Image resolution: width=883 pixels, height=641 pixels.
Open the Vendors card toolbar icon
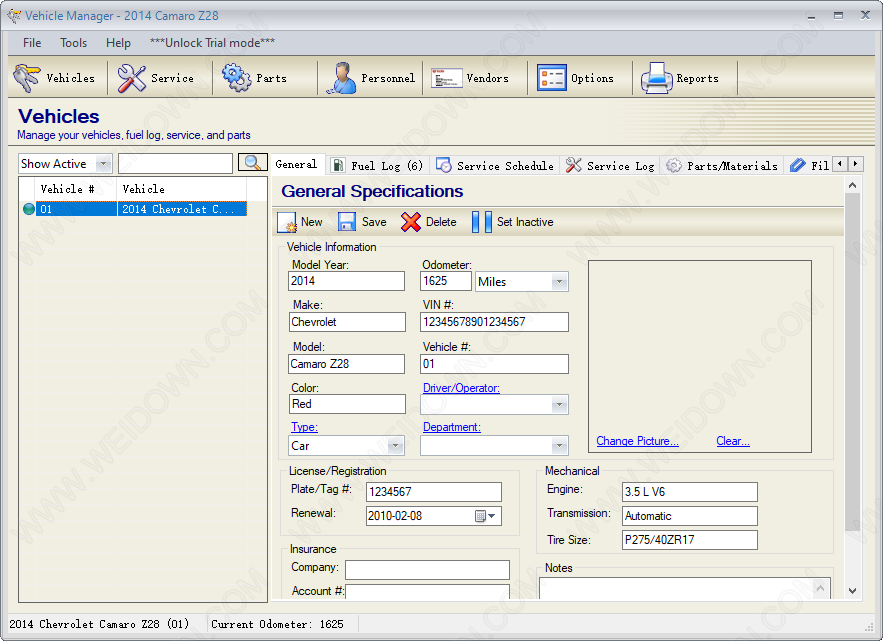pos(447,78)
